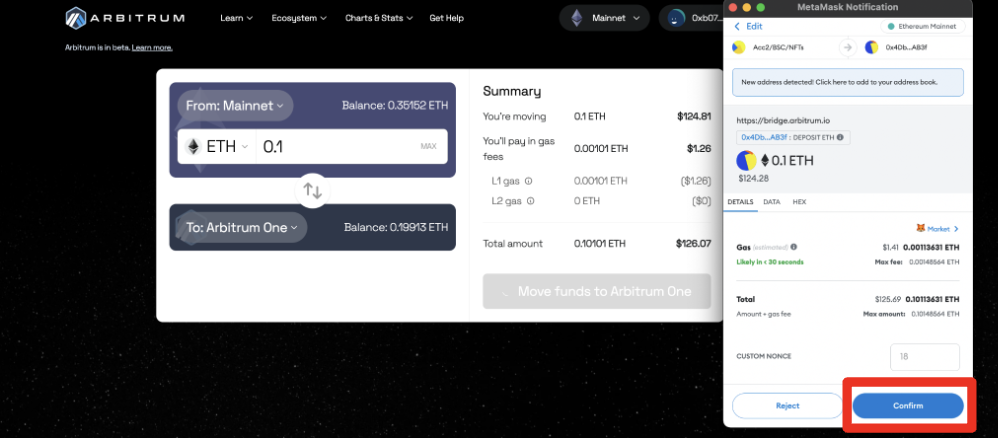Show info for L1 gas
Viewport: 998px width, 438px height.
(528, 181)
